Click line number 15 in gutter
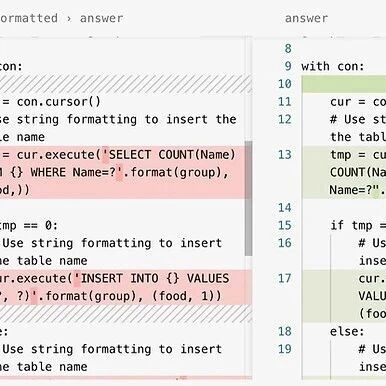This screenshot has width=386, height=386. (285, 225)
